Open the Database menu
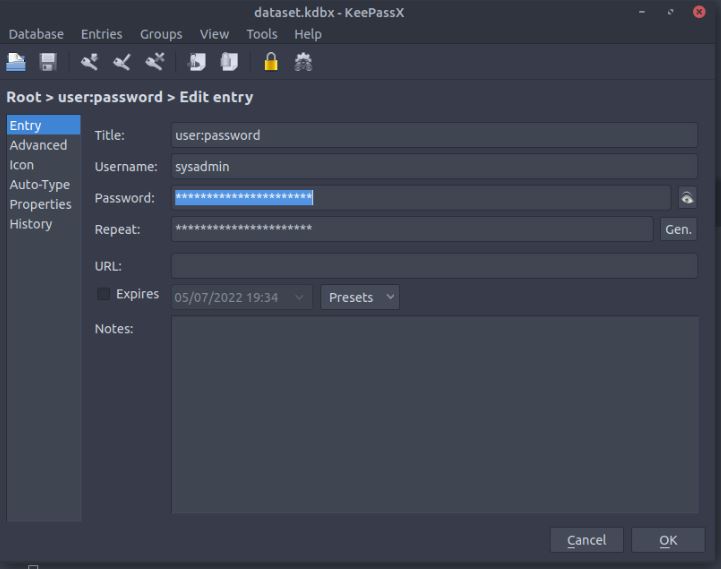The image size is (721, 569). [36, 34]
